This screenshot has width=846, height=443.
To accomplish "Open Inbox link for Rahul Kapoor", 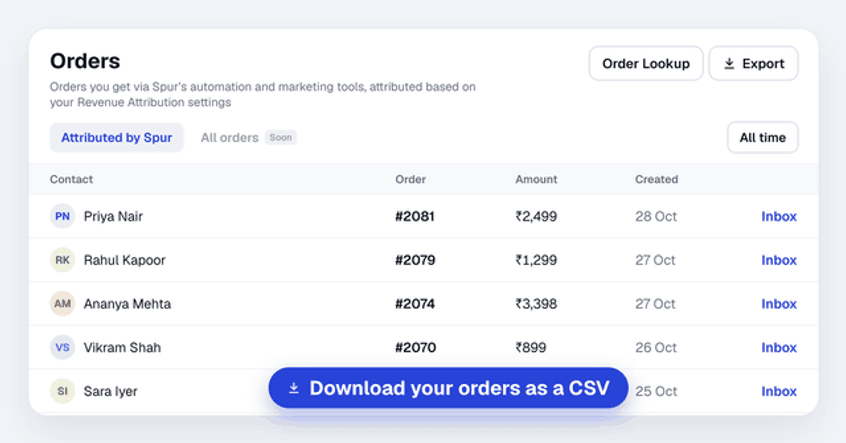I will (x=779, y=260).
